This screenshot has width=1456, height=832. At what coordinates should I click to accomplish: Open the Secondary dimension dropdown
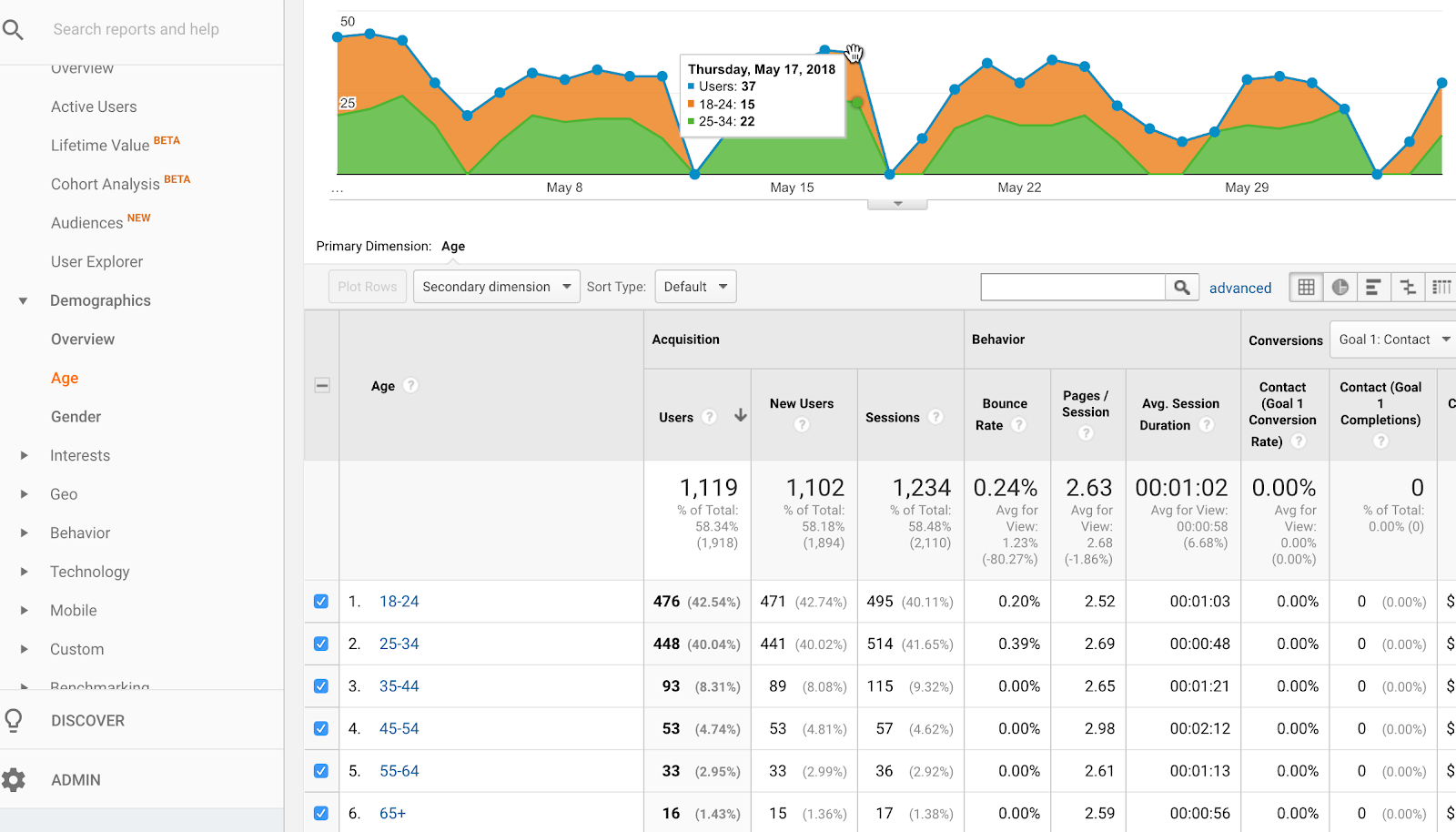pos(496,287)
